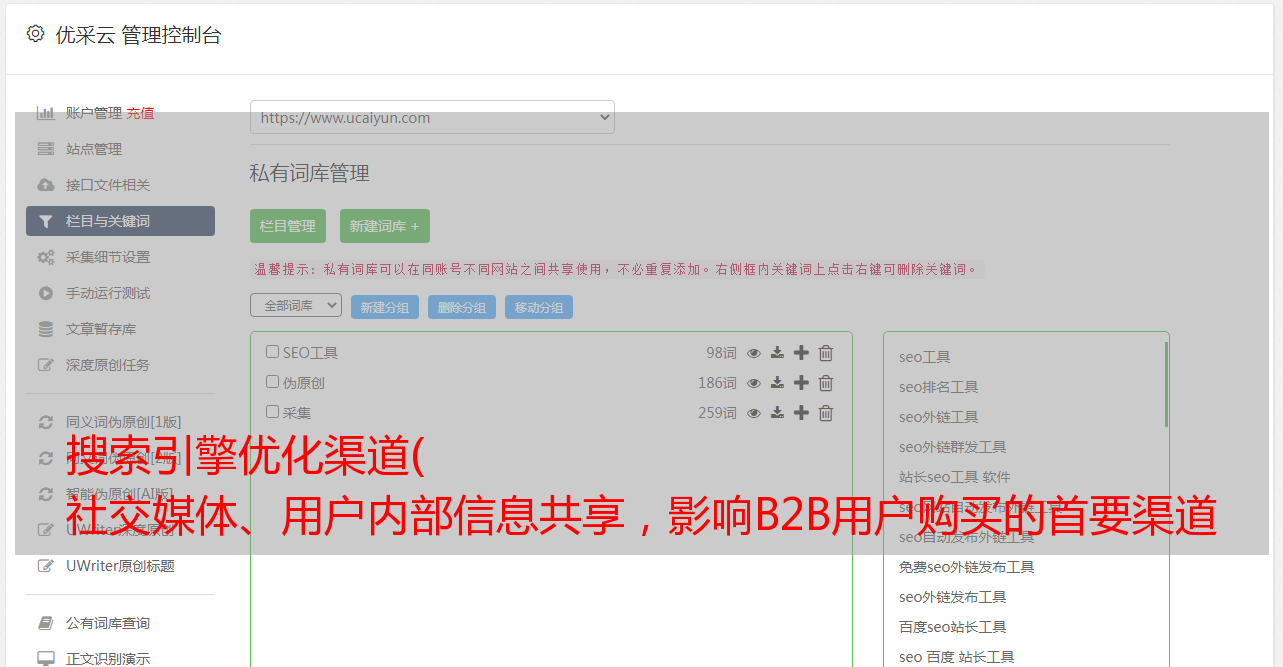Download the 采集 word library
This screenshot has height=667, width=1283.
777,413
